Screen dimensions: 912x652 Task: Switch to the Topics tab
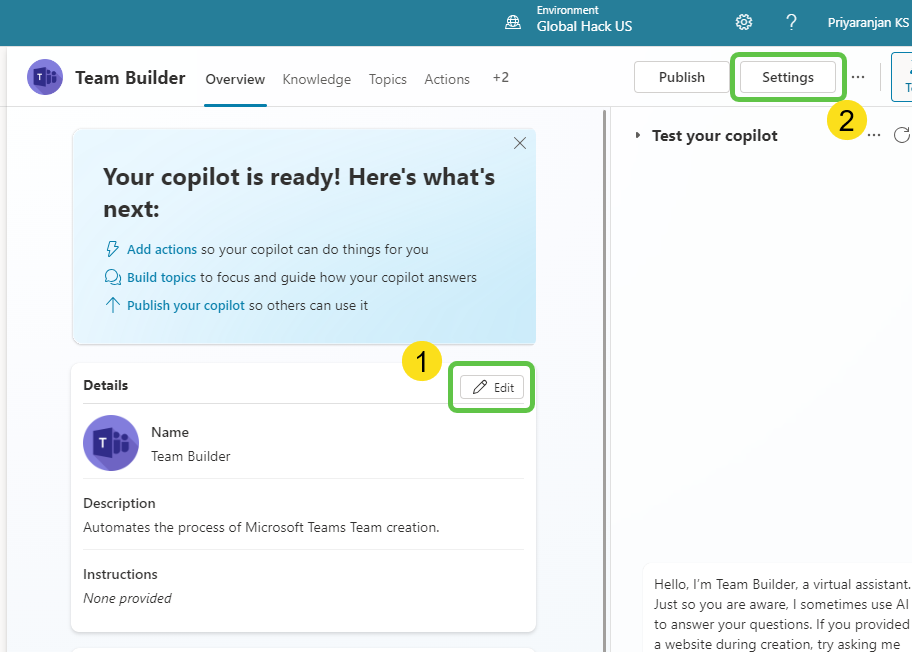coord(387,79)
